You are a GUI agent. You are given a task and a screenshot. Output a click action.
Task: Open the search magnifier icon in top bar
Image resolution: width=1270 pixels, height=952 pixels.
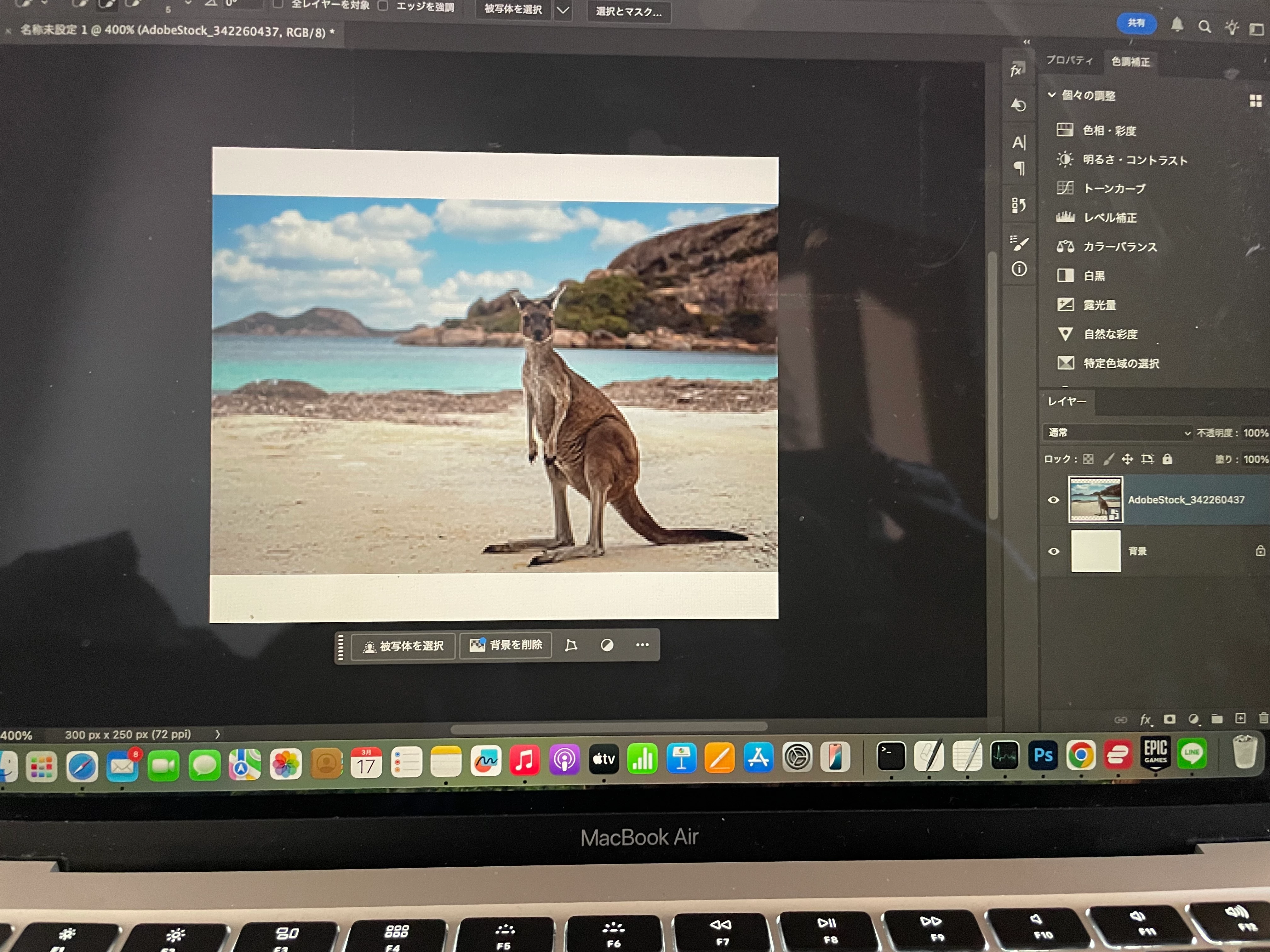[x=1204, y=27]
